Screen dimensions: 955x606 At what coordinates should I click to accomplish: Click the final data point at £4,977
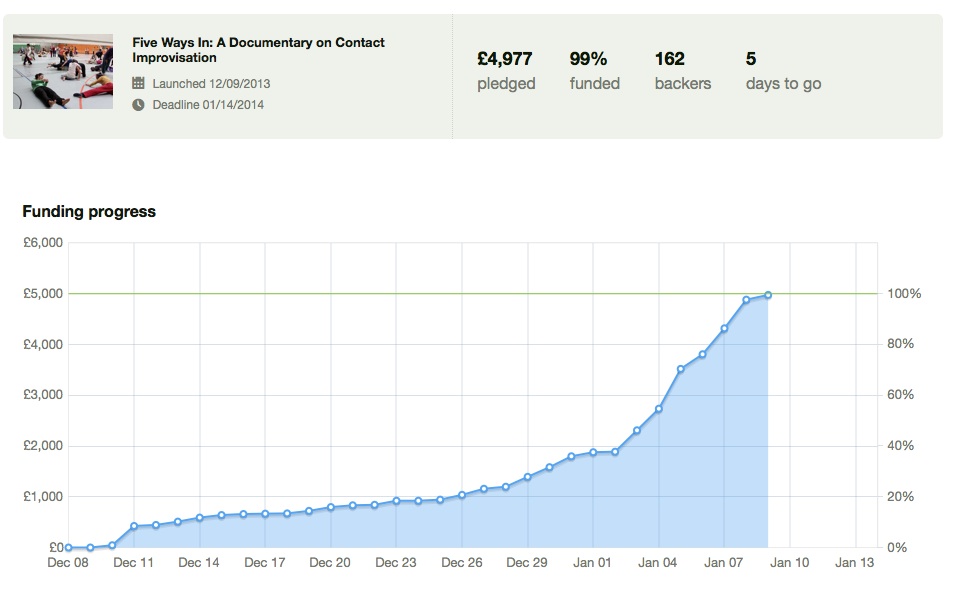[768, 295]
